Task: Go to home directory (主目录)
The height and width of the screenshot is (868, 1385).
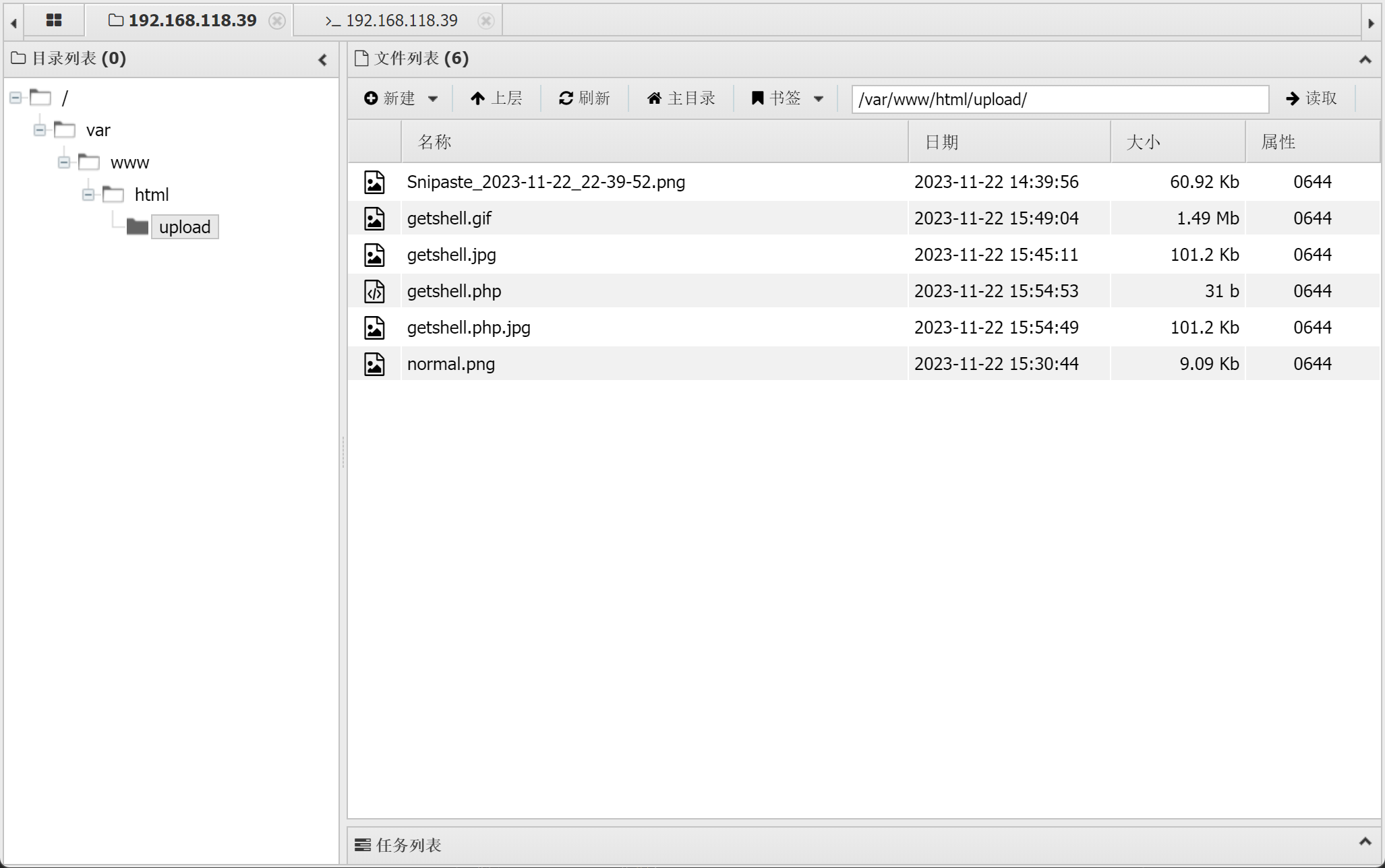Action: [x=681, y=98]
